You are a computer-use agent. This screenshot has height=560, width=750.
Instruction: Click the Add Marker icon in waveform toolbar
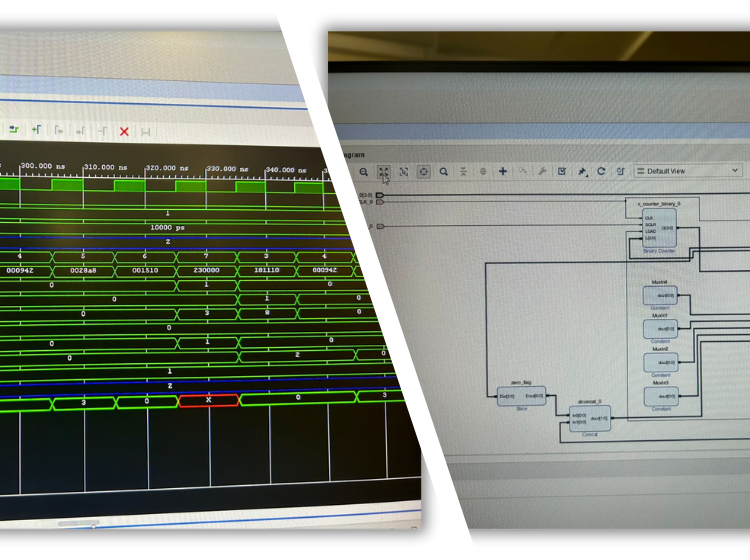(36, 129)
